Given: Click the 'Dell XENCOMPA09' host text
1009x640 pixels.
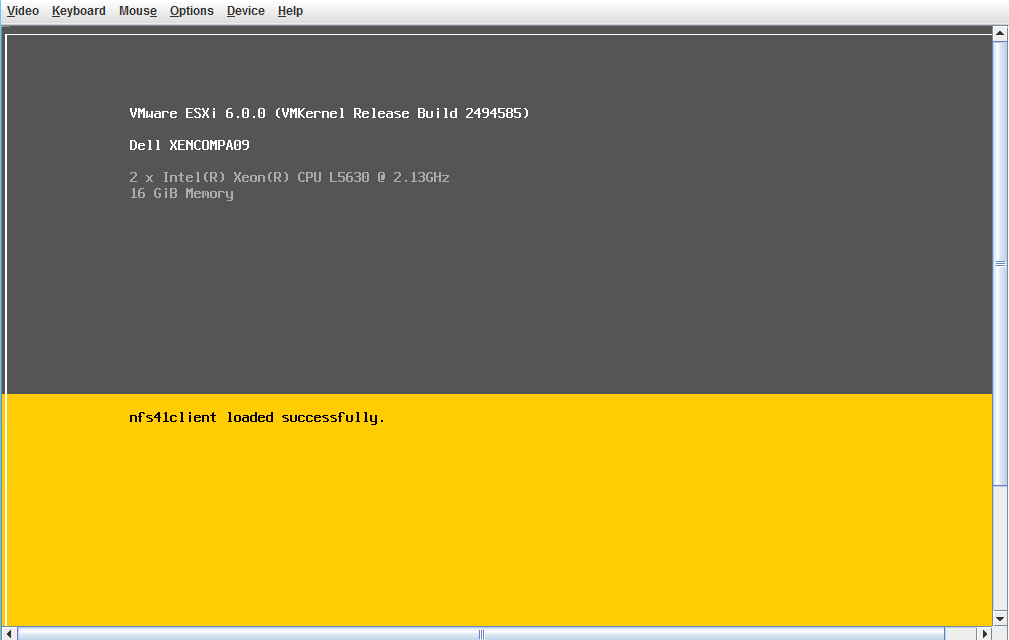Looking at the screenshot, I should (x=189, y=145).
